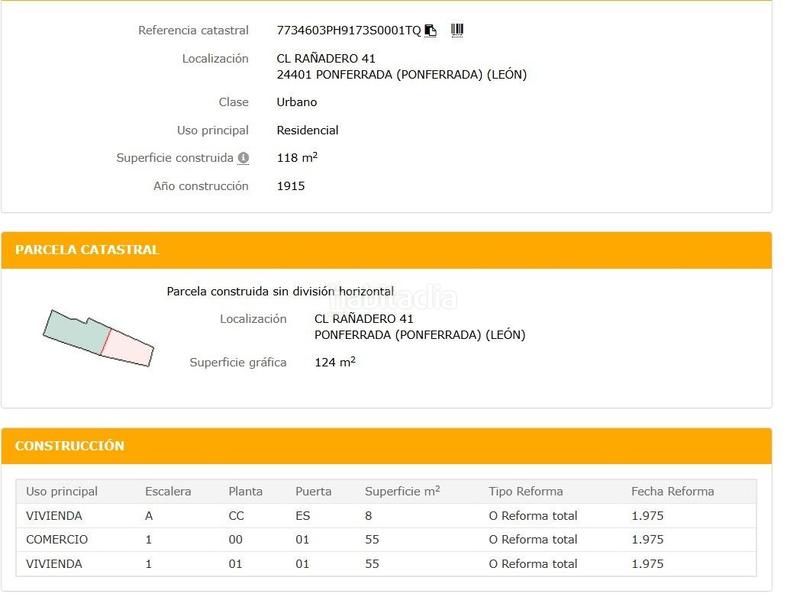Copy the cadastral reference number
The width and height of the screenshot is (787, 600).
click(x=431, y=31)
